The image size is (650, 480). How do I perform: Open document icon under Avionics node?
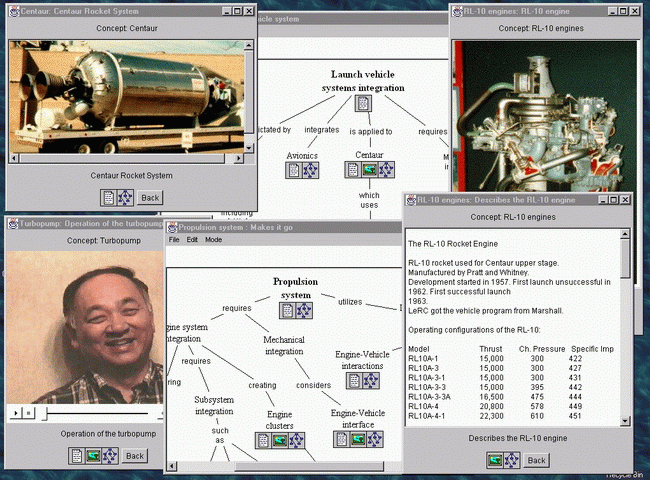pyautogui.click(x=294, y=170)
